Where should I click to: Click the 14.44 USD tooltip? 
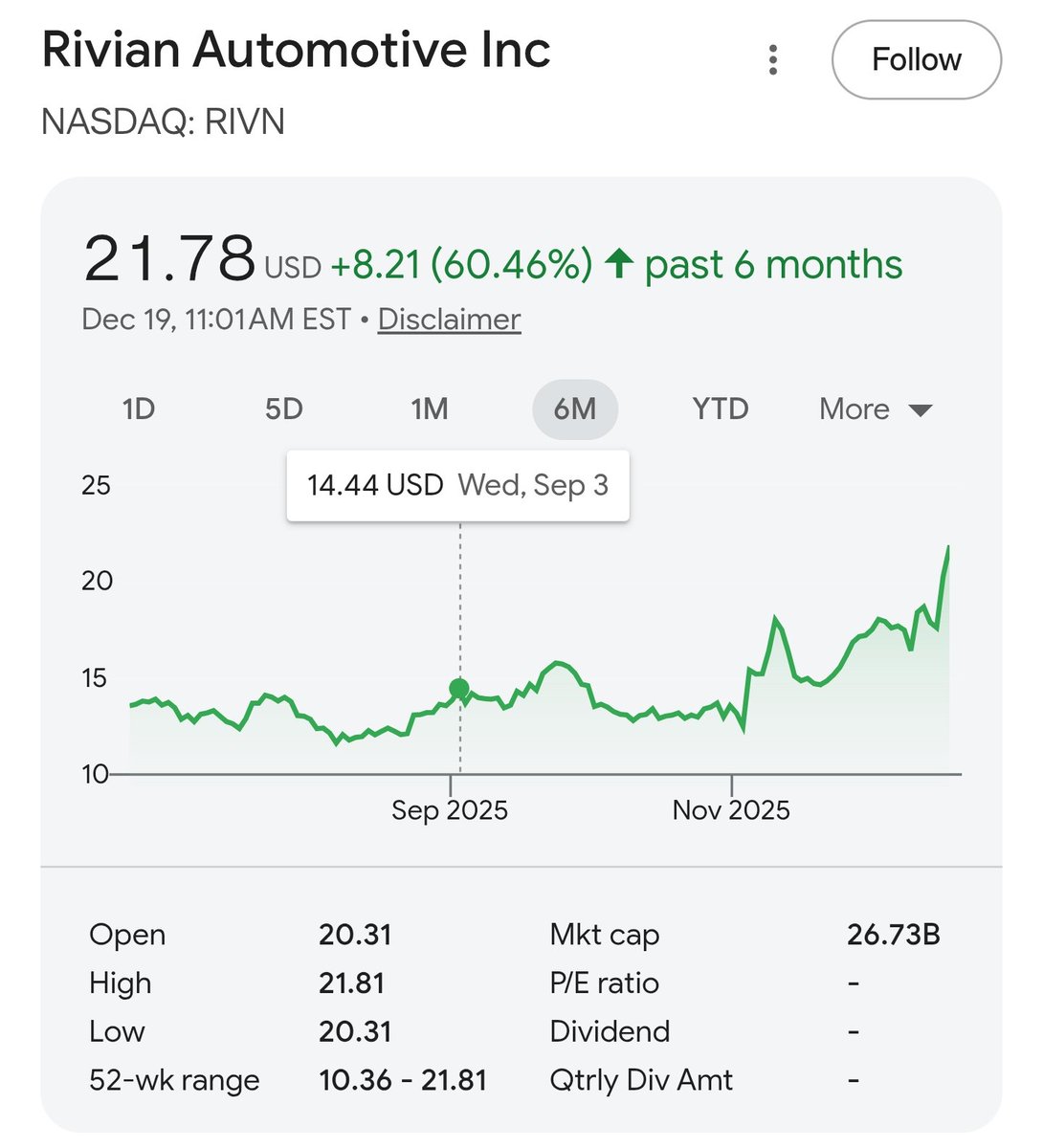point(459,484)
